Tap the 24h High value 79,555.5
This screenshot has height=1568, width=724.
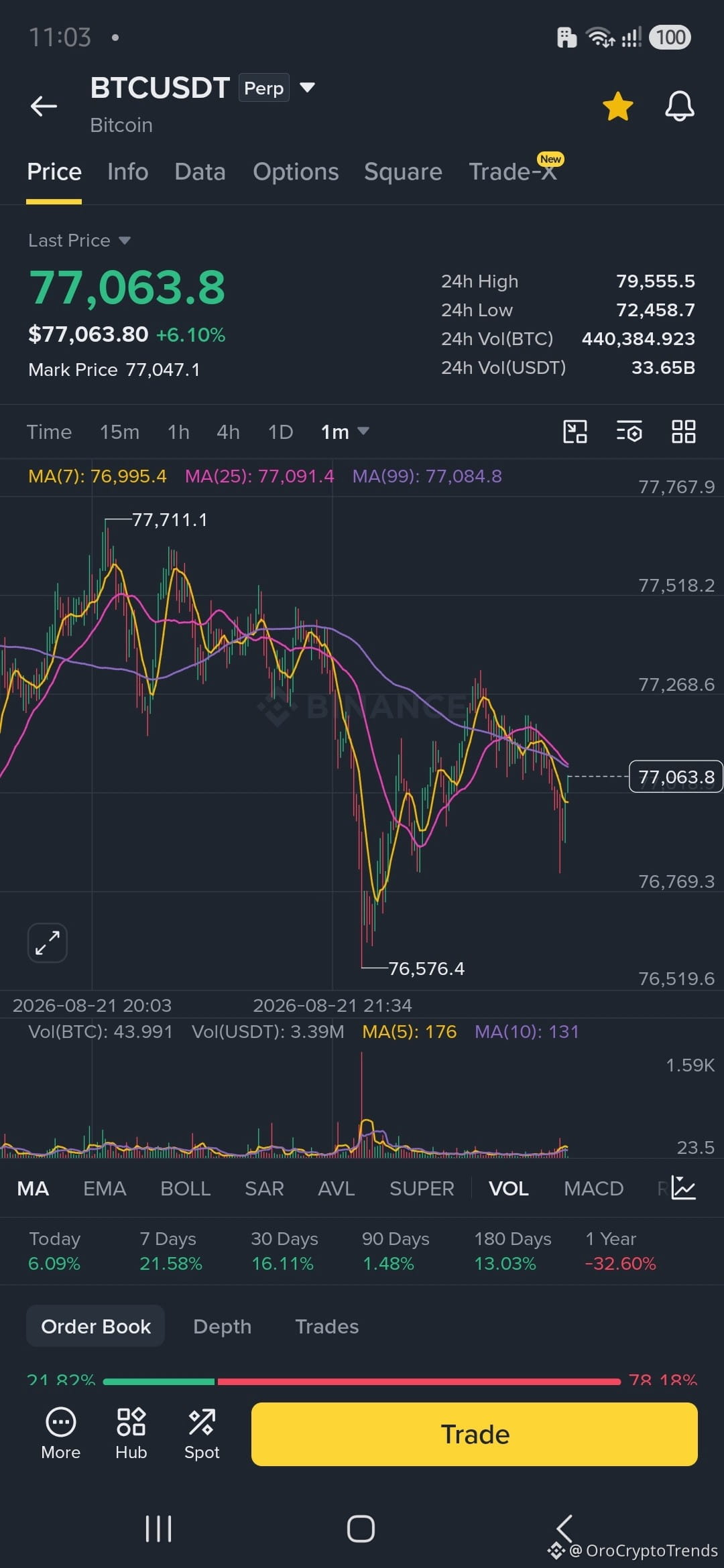(656, 281)
